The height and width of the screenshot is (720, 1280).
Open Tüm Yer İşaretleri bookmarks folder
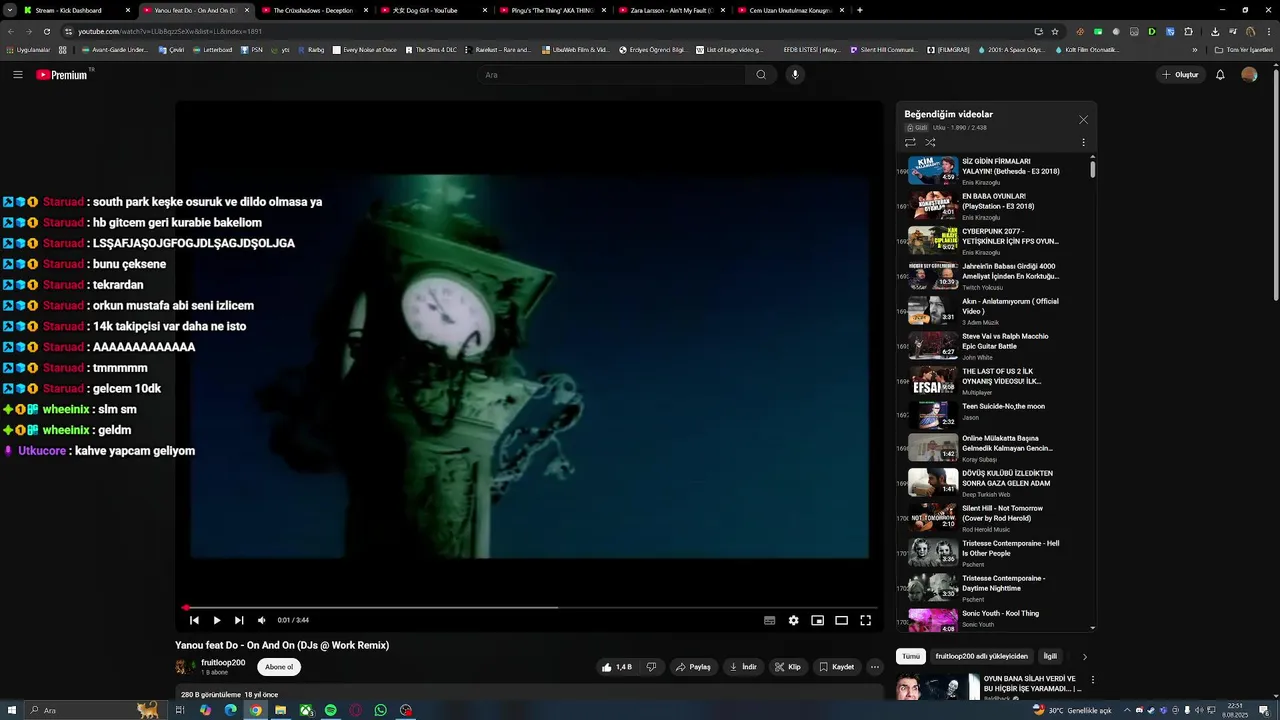[x=1243, y=49]
